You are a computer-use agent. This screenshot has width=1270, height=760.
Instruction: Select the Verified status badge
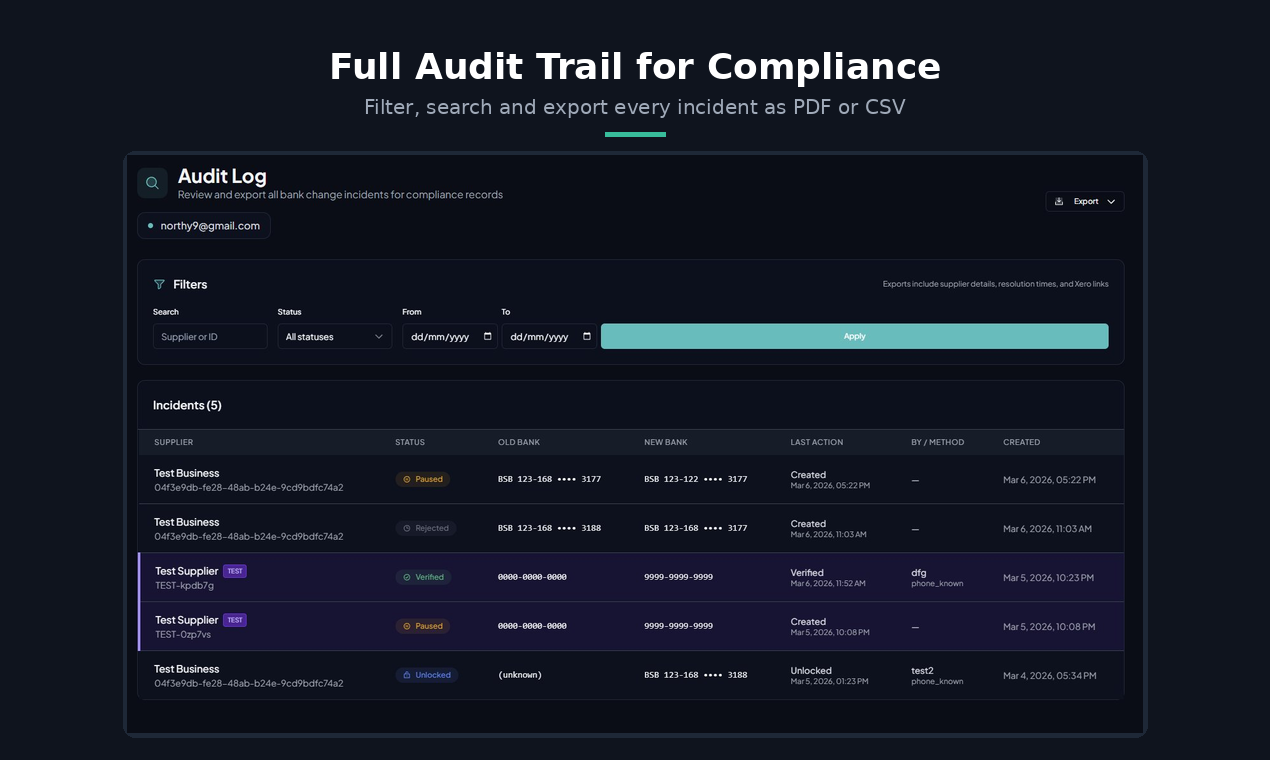(x=424, y=577)
